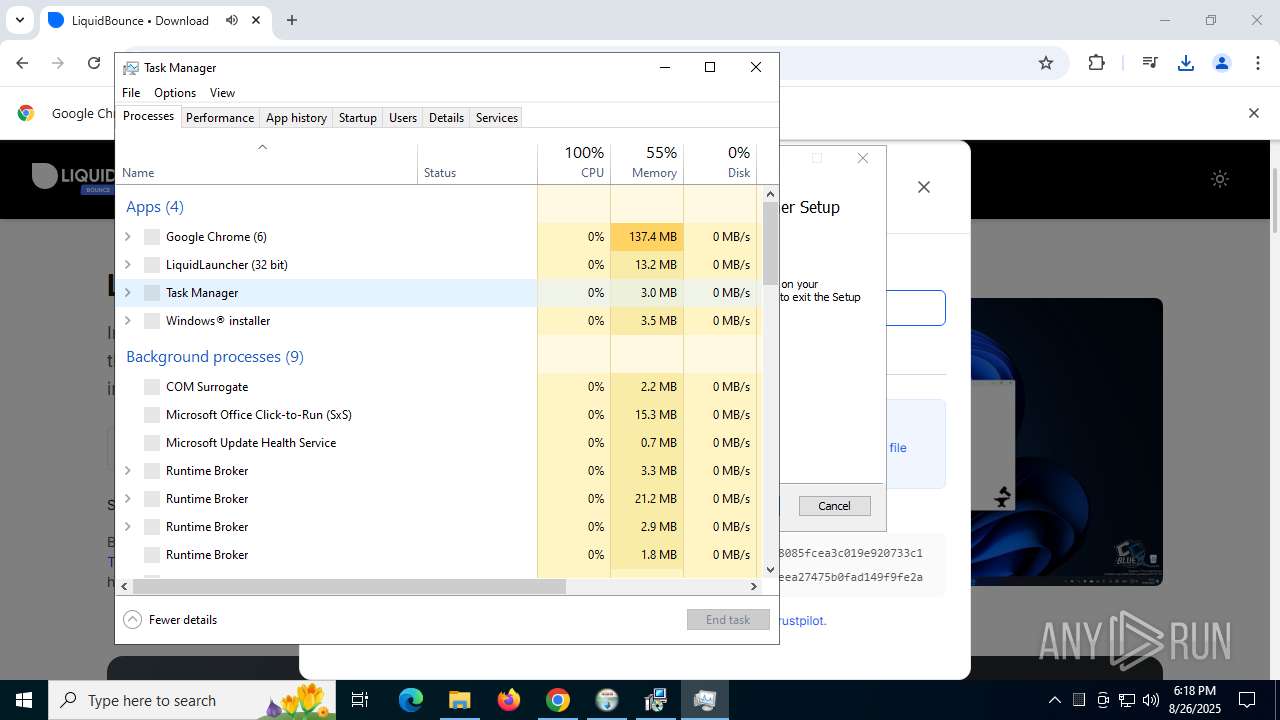Toggle website dark/light theme sun icon
Screen dimensions: 1280x720
pos(1220,179)
